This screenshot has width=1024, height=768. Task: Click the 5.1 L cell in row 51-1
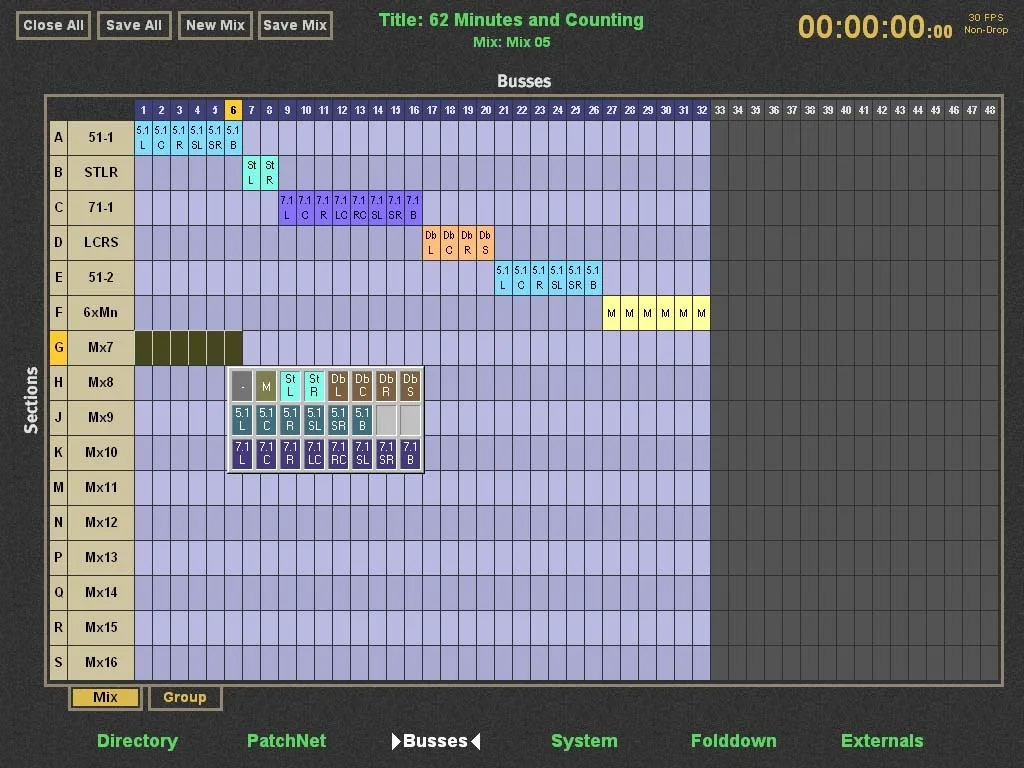[143, 138]
